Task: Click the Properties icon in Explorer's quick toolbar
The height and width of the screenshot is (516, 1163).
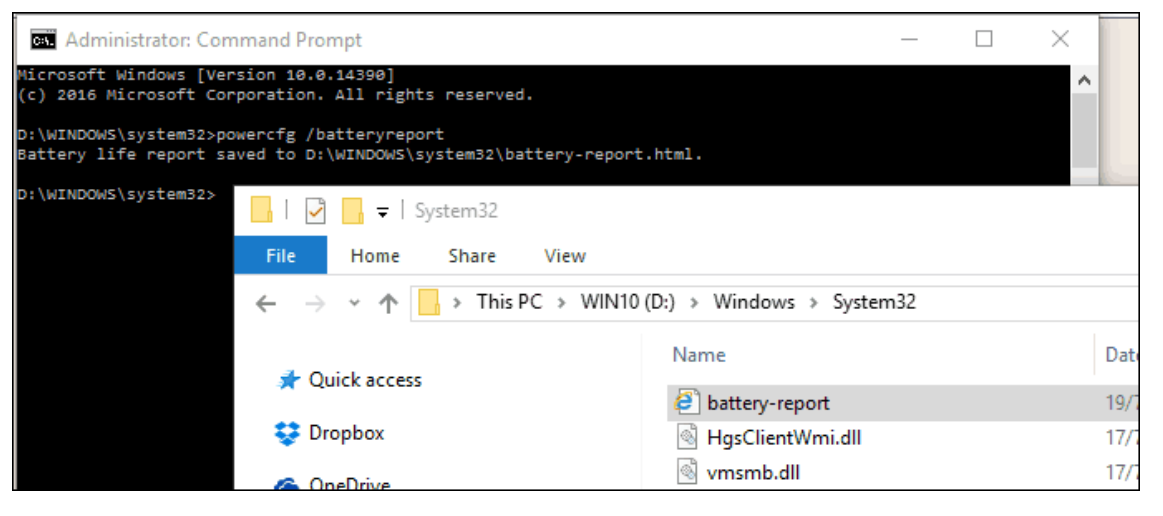Action: click(x=315, y=211)
